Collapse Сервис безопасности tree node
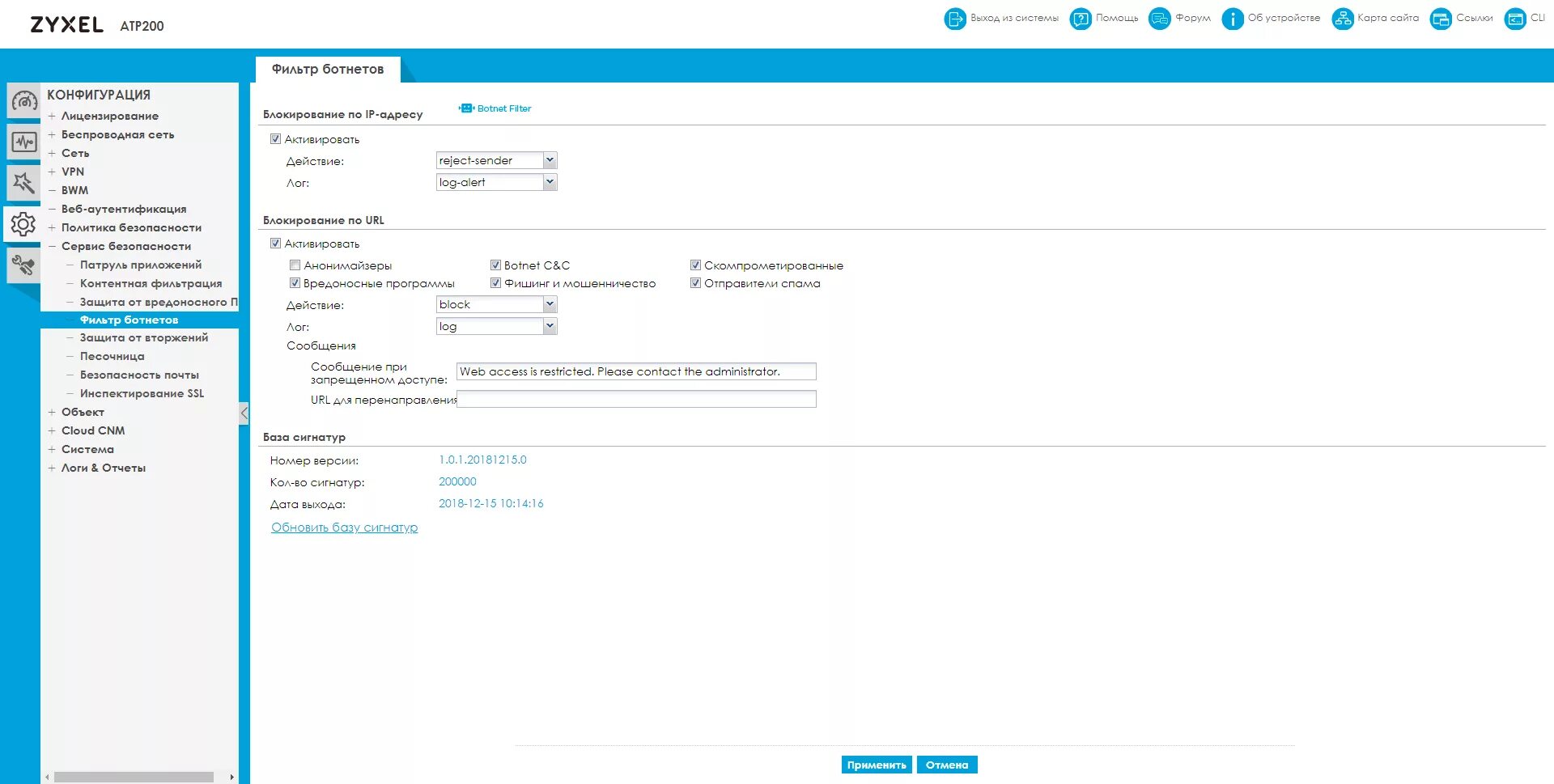1554x784 pixels. 52,247
